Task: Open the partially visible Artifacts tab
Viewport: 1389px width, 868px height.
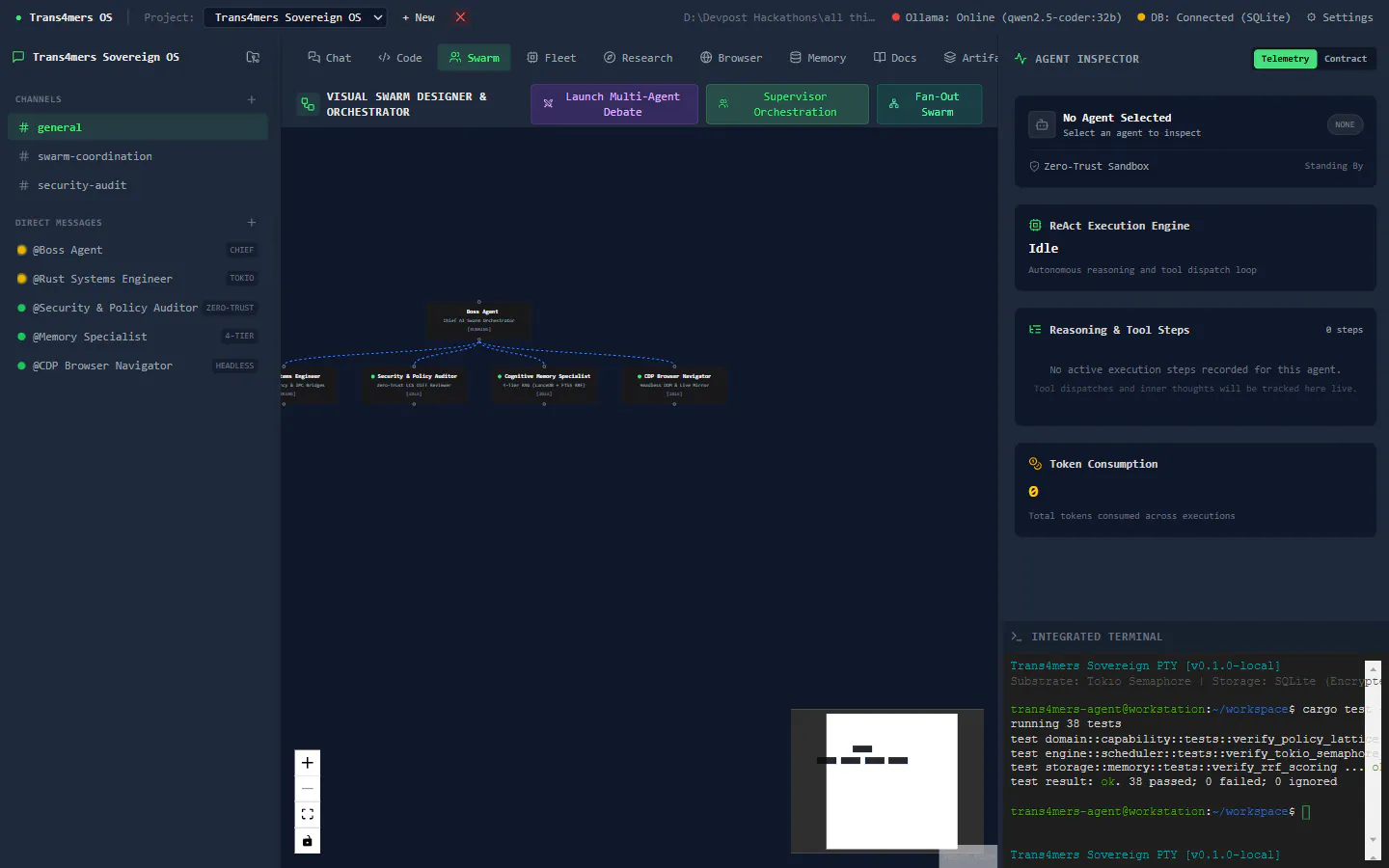Action: click(x=971, y=58)
